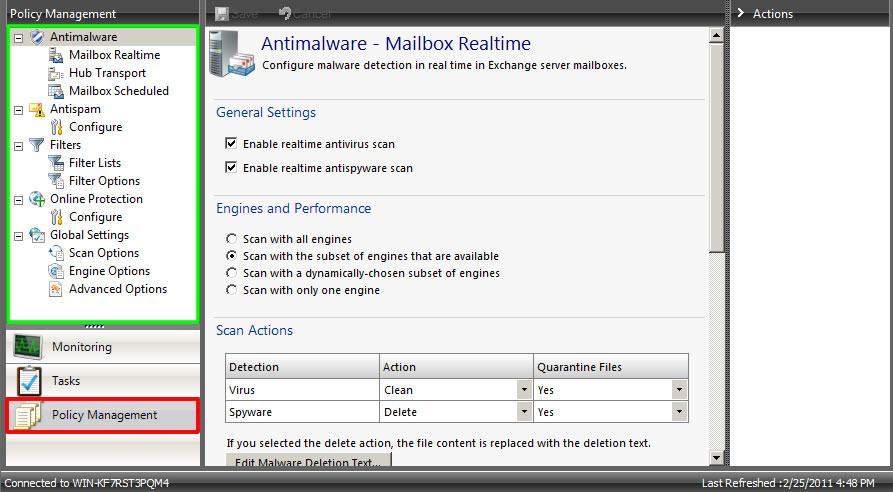Open the Policy Management section
The image size is (893, 492).
[x=103, y=415]
